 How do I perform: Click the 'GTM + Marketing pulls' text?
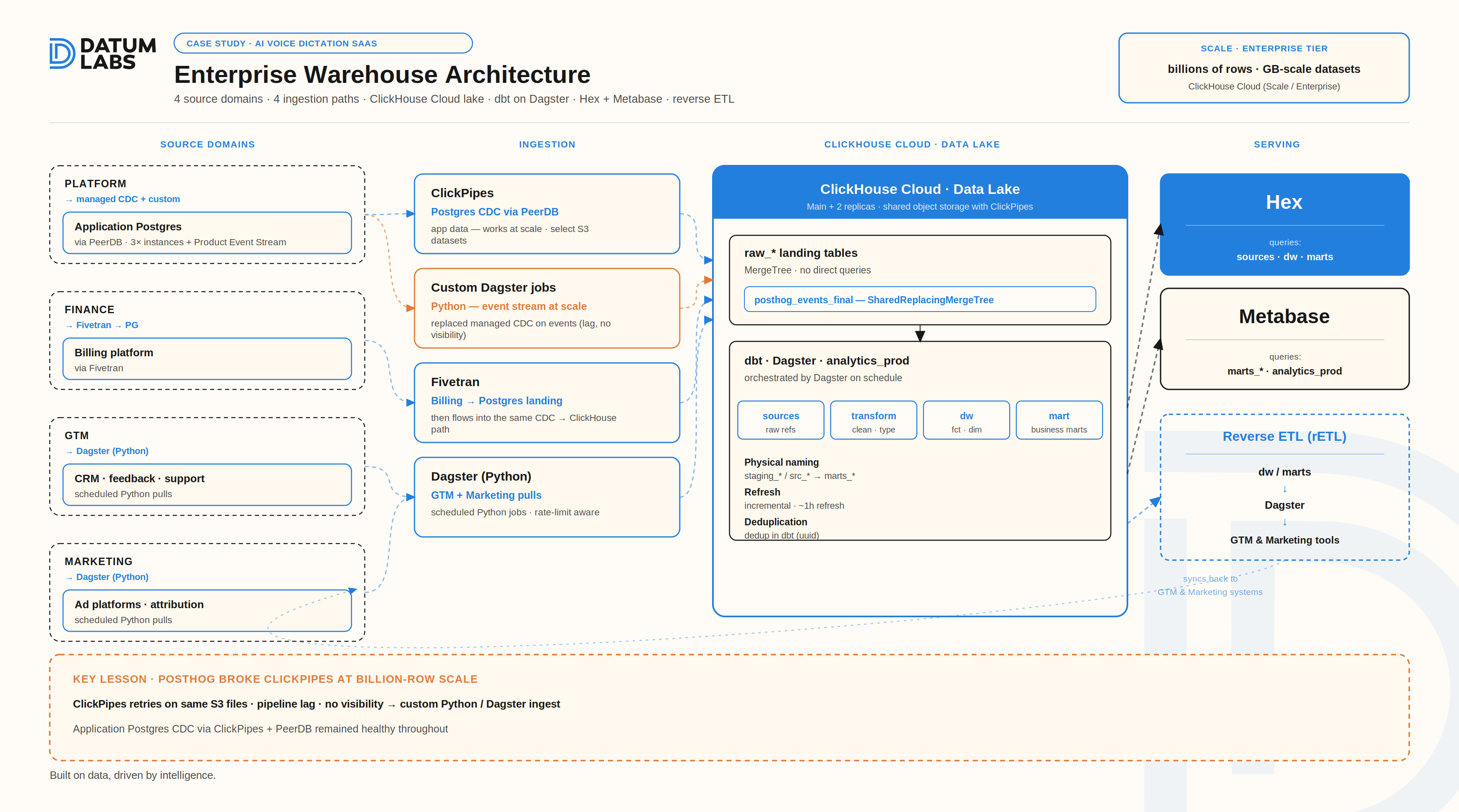(x=486, y=495)
